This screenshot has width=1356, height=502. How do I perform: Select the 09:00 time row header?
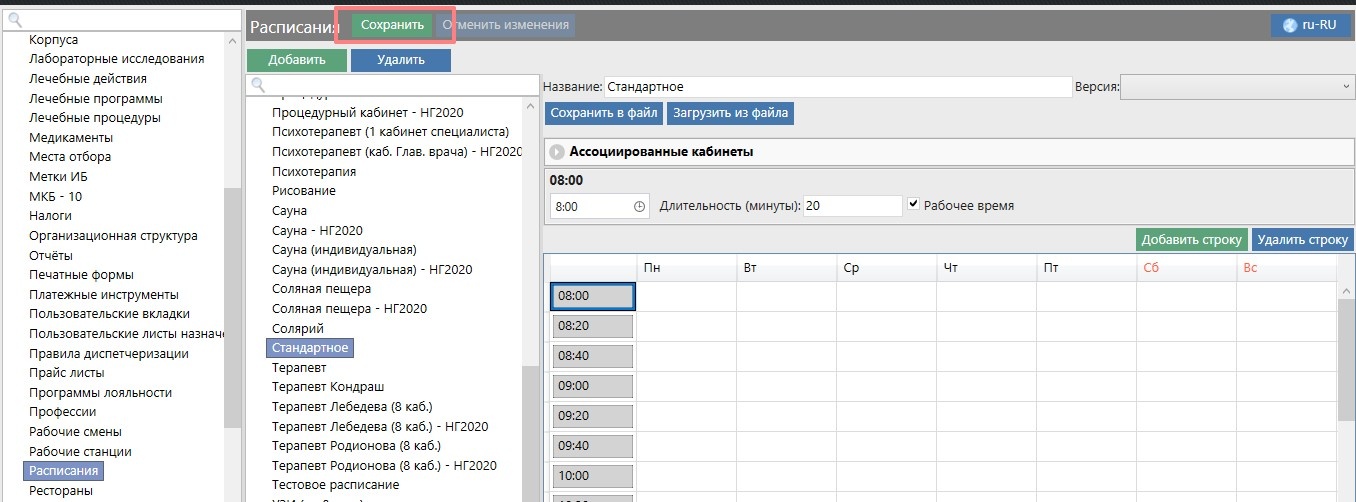tap(593, 385)
